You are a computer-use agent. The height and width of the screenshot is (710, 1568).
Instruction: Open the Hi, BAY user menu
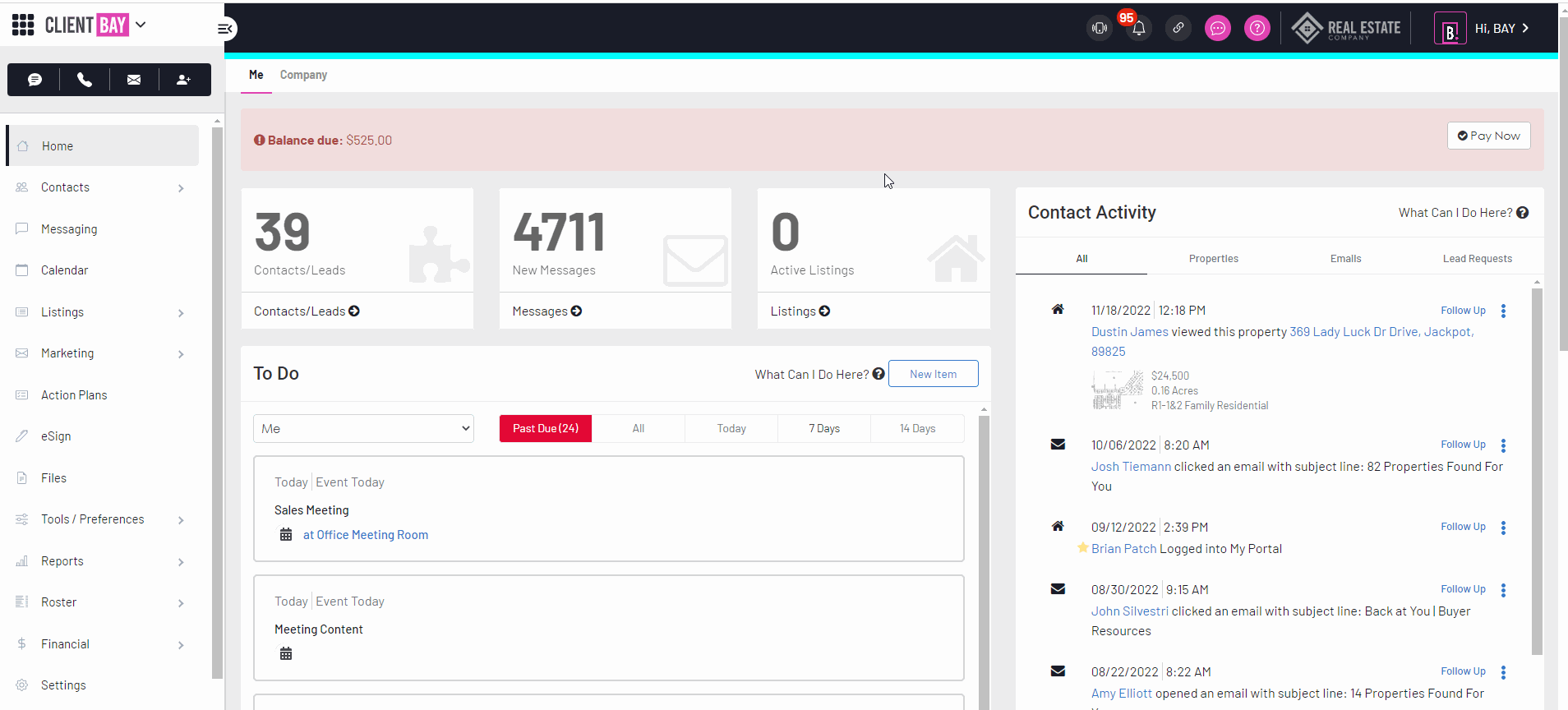(1483, 29)
